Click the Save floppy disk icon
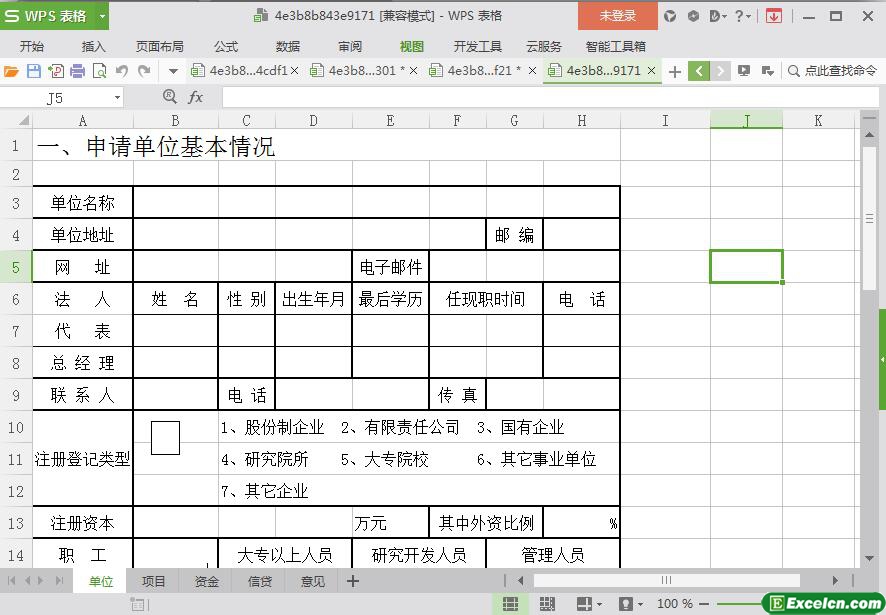Screen dimensions: 886x615 tap(34, 71)
